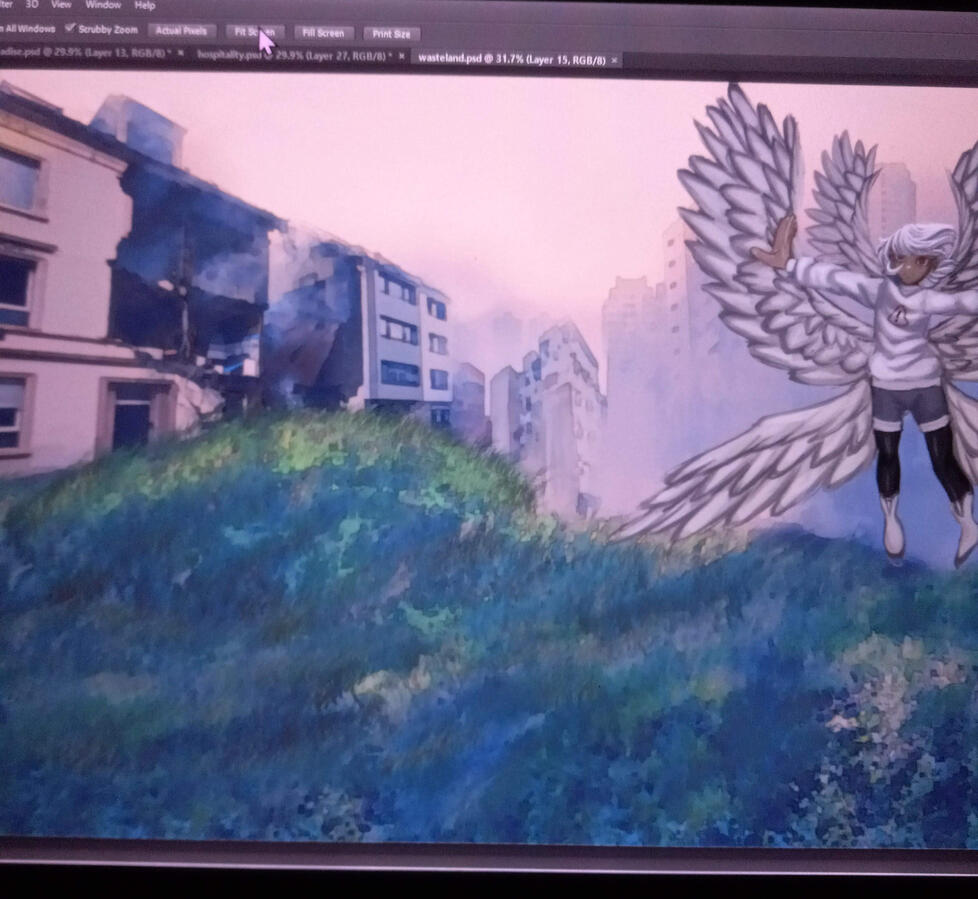Close the paradise.psd tab
Image resolution: width=978 pixels, height=899 pixels.
[x=181, y=52]
